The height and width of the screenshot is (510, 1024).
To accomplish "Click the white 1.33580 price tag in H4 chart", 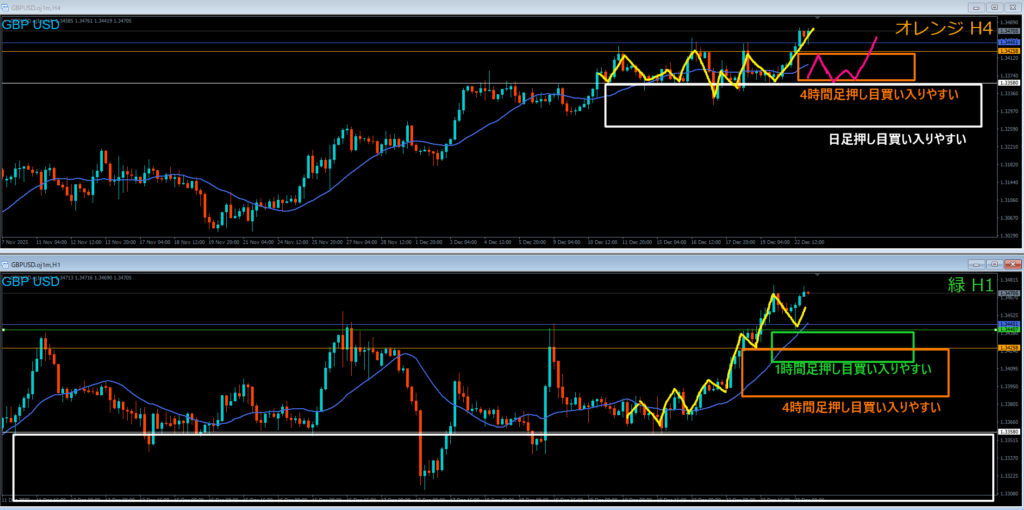I will point(1008,83).
